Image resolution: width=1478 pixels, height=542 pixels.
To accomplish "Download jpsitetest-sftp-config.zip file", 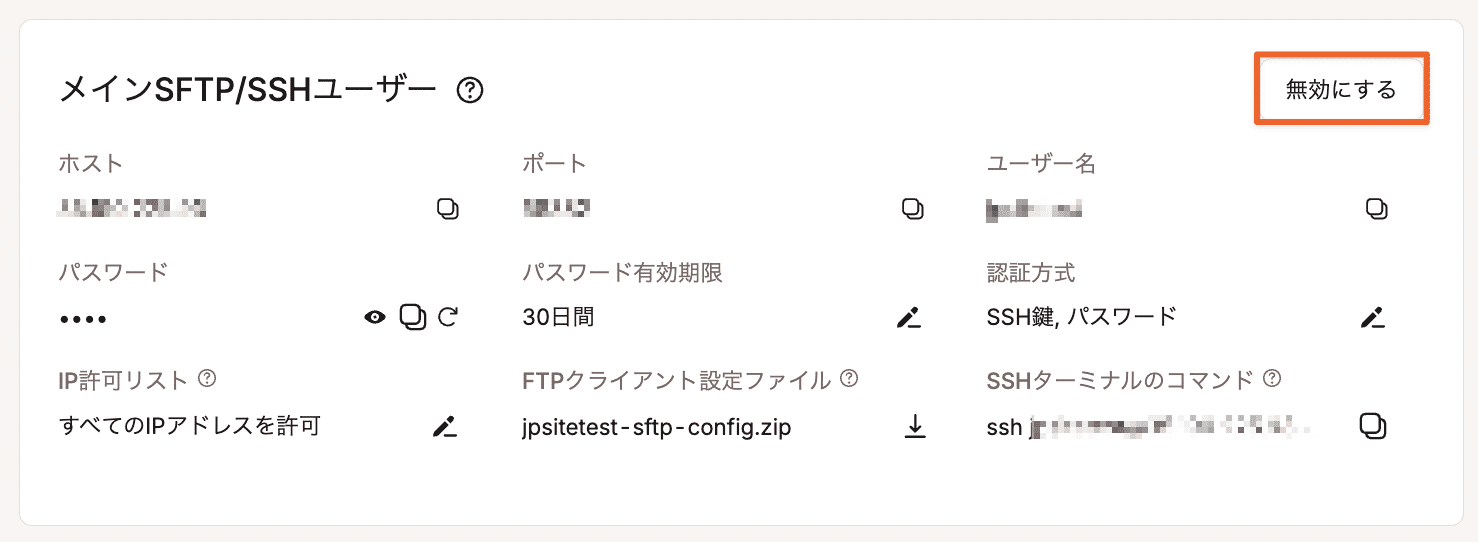I will (914, 427).
